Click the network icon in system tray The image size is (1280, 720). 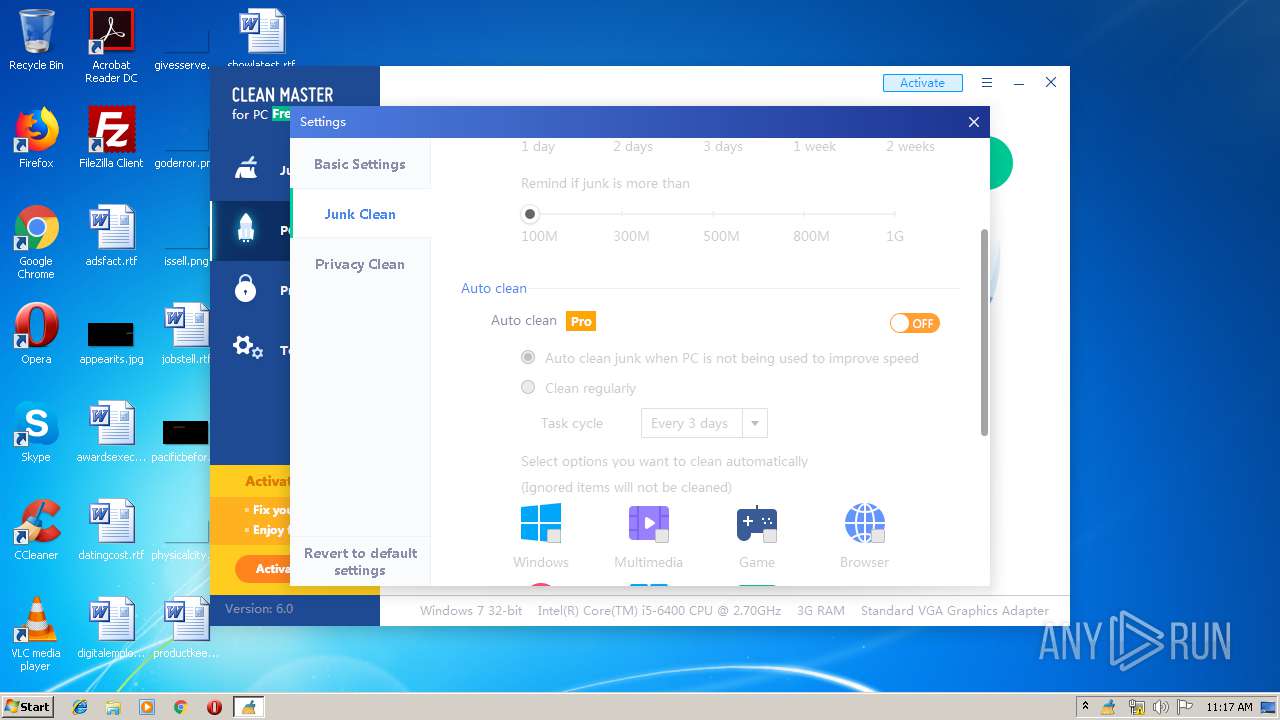click(x=1136, y=707)
